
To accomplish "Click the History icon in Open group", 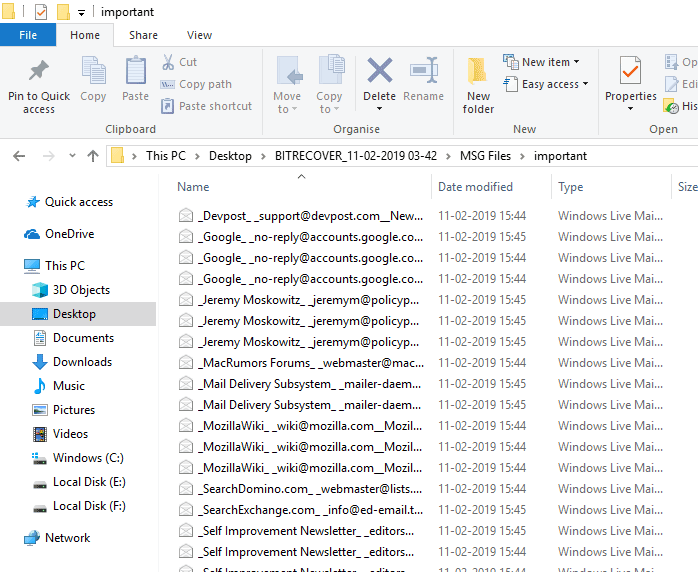I will (x=671, y=106).
